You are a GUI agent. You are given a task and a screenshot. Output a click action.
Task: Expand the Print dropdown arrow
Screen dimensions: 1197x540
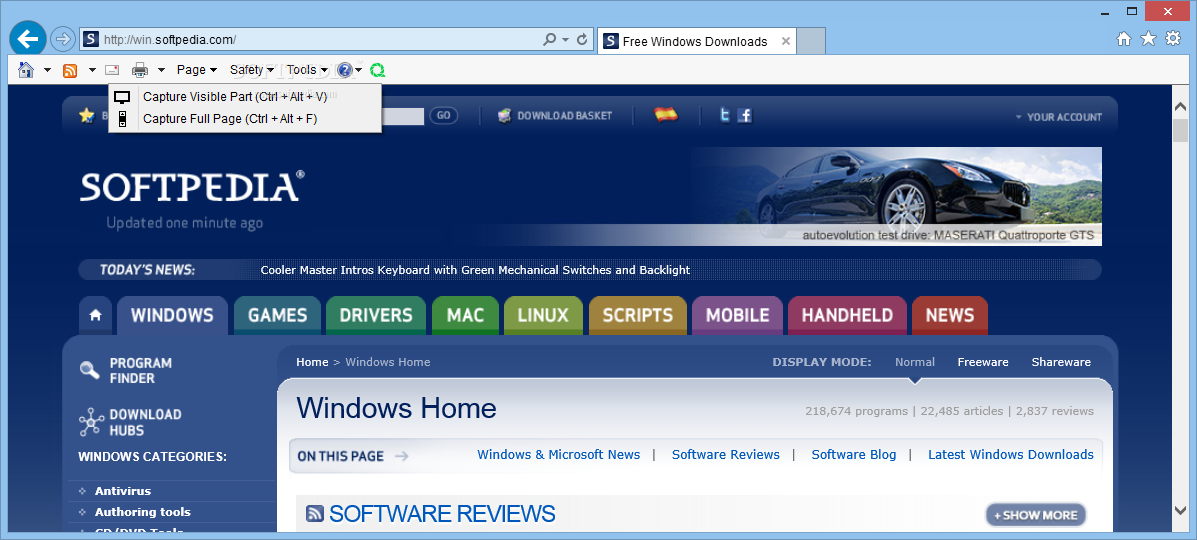point(162,70)
